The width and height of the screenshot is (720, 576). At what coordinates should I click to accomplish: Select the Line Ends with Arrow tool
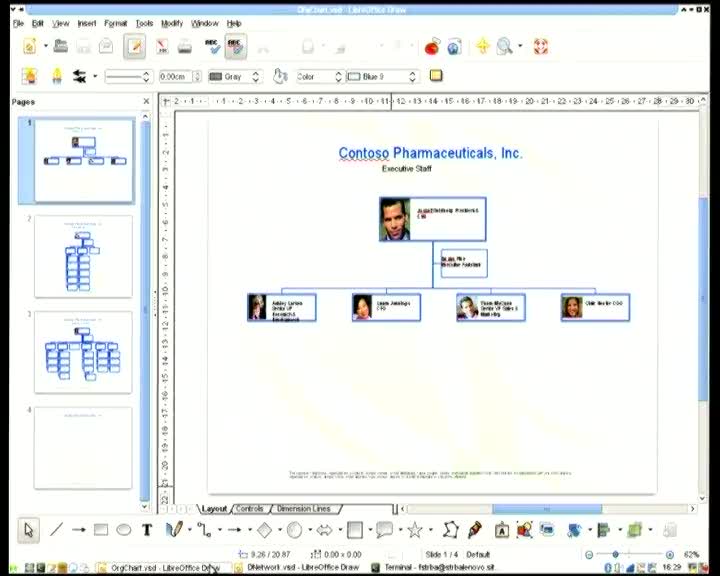coord(79,530)
